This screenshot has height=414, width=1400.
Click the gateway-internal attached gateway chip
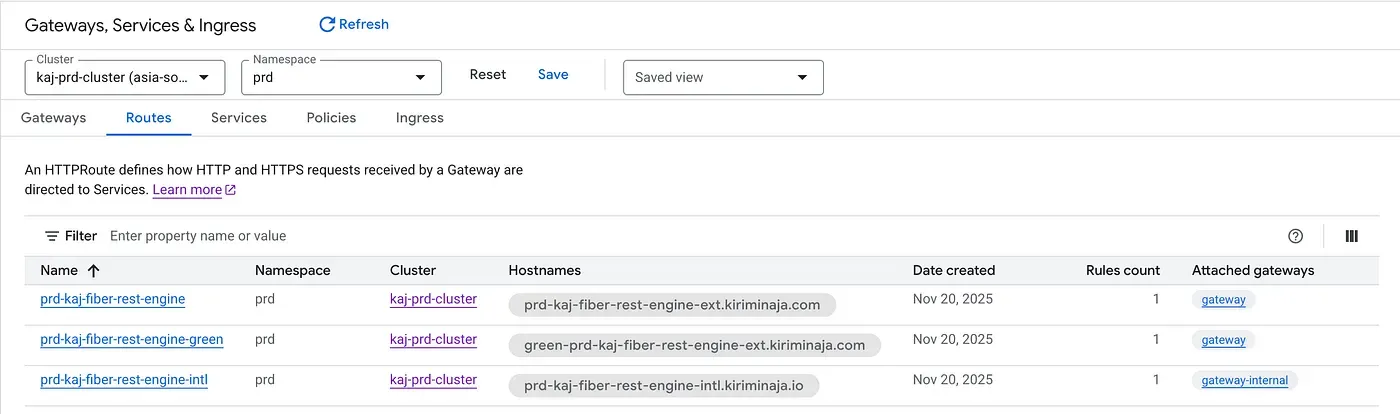click(1245, 381)
